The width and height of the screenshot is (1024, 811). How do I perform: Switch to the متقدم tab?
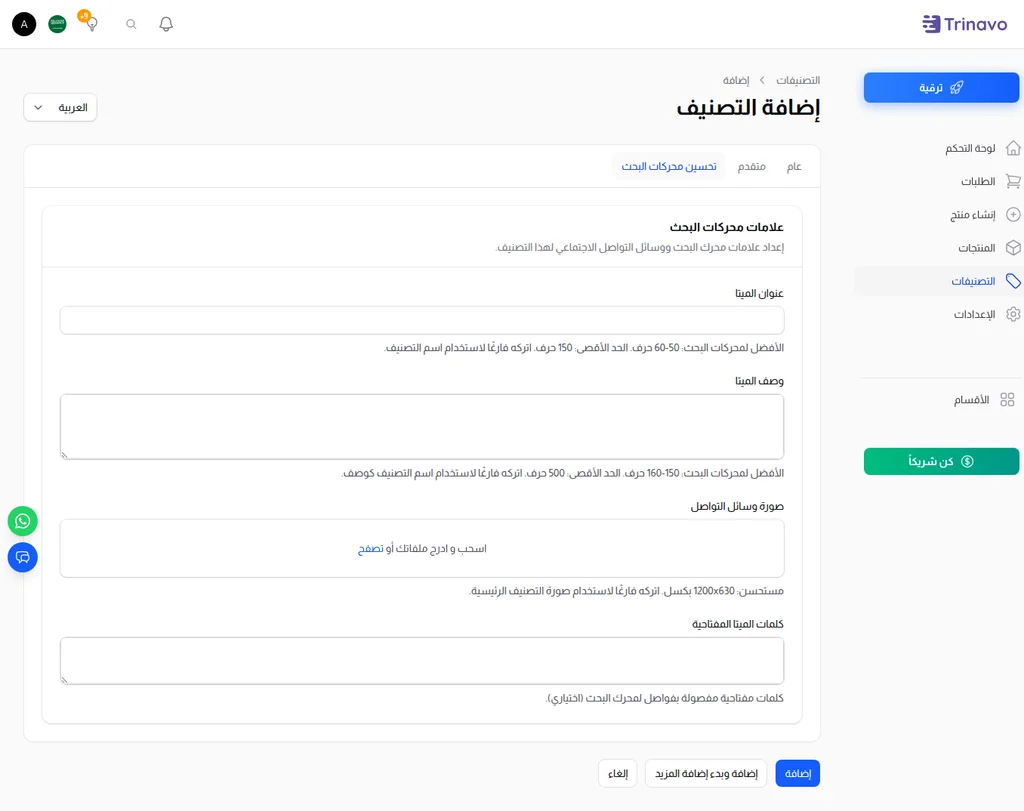pos(752,167)
